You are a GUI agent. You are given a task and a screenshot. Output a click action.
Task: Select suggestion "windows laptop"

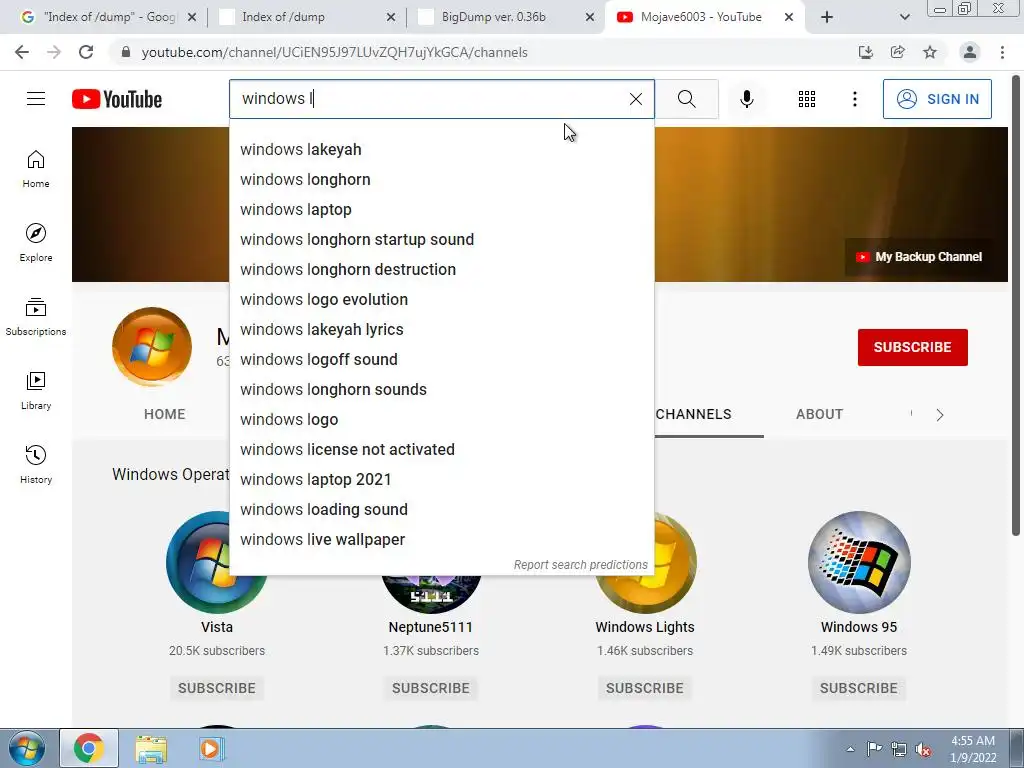click(x=441, y=210)
